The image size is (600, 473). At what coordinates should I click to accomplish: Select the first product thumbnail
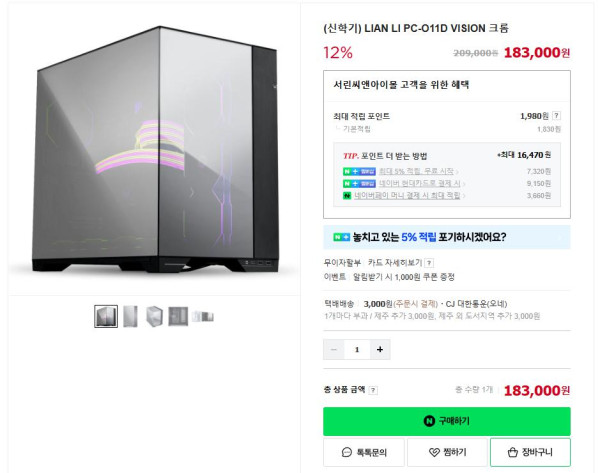tap(106, 316)
